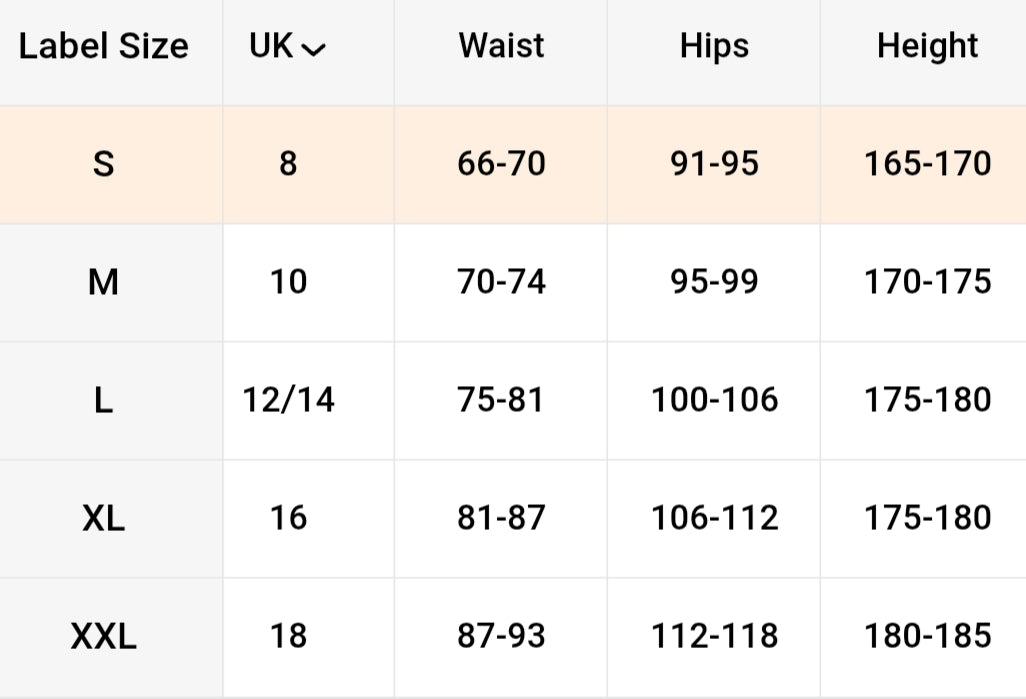Select the S label size row
Image resolution: width=1026 pixels, height=699 pixels.
[104, 164]
